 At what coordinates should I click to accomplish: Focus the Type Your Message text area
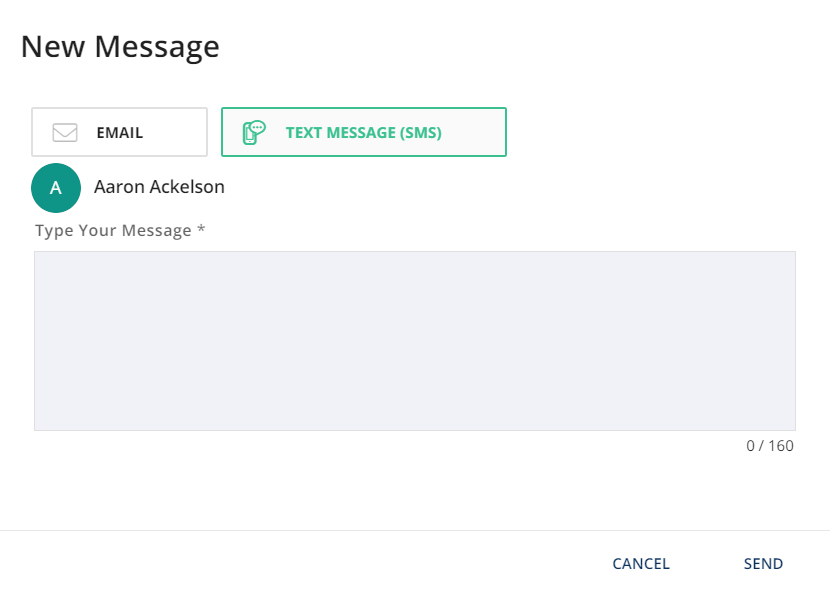[415, 341]
